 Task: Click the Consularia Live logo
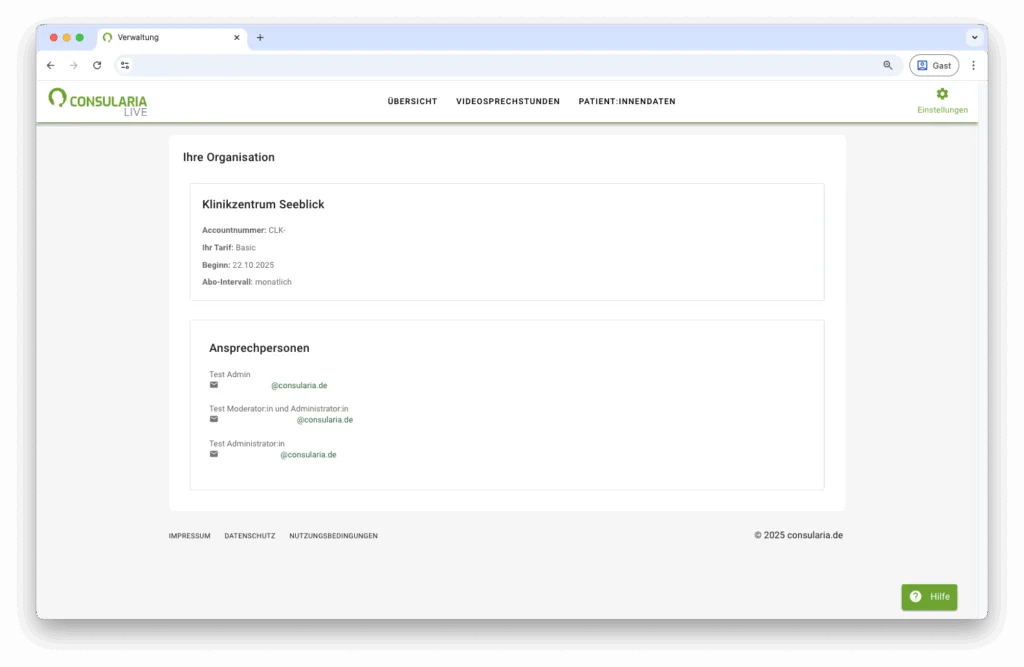point(97,101)
